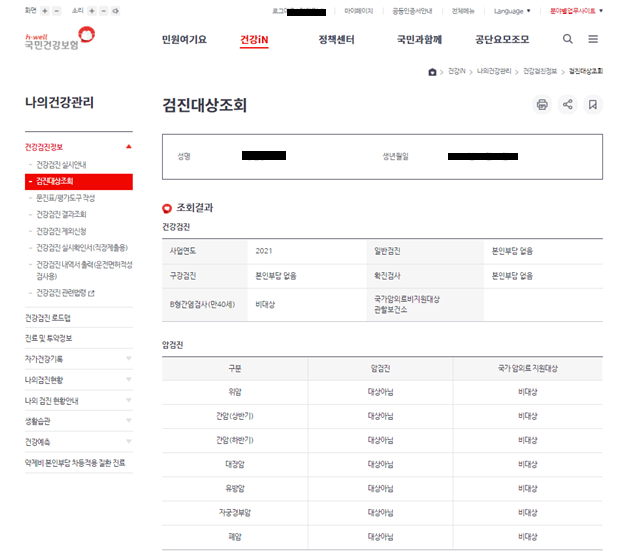
Task: Open the 분야별업무사이트 dropdown
Action: (x=576, y=11)
